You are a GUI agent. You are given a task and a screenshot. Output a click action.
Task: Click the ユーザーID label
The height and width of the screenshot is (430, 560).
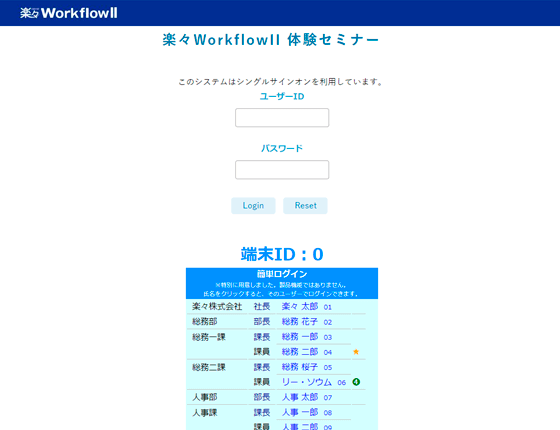tap(282, 96)
